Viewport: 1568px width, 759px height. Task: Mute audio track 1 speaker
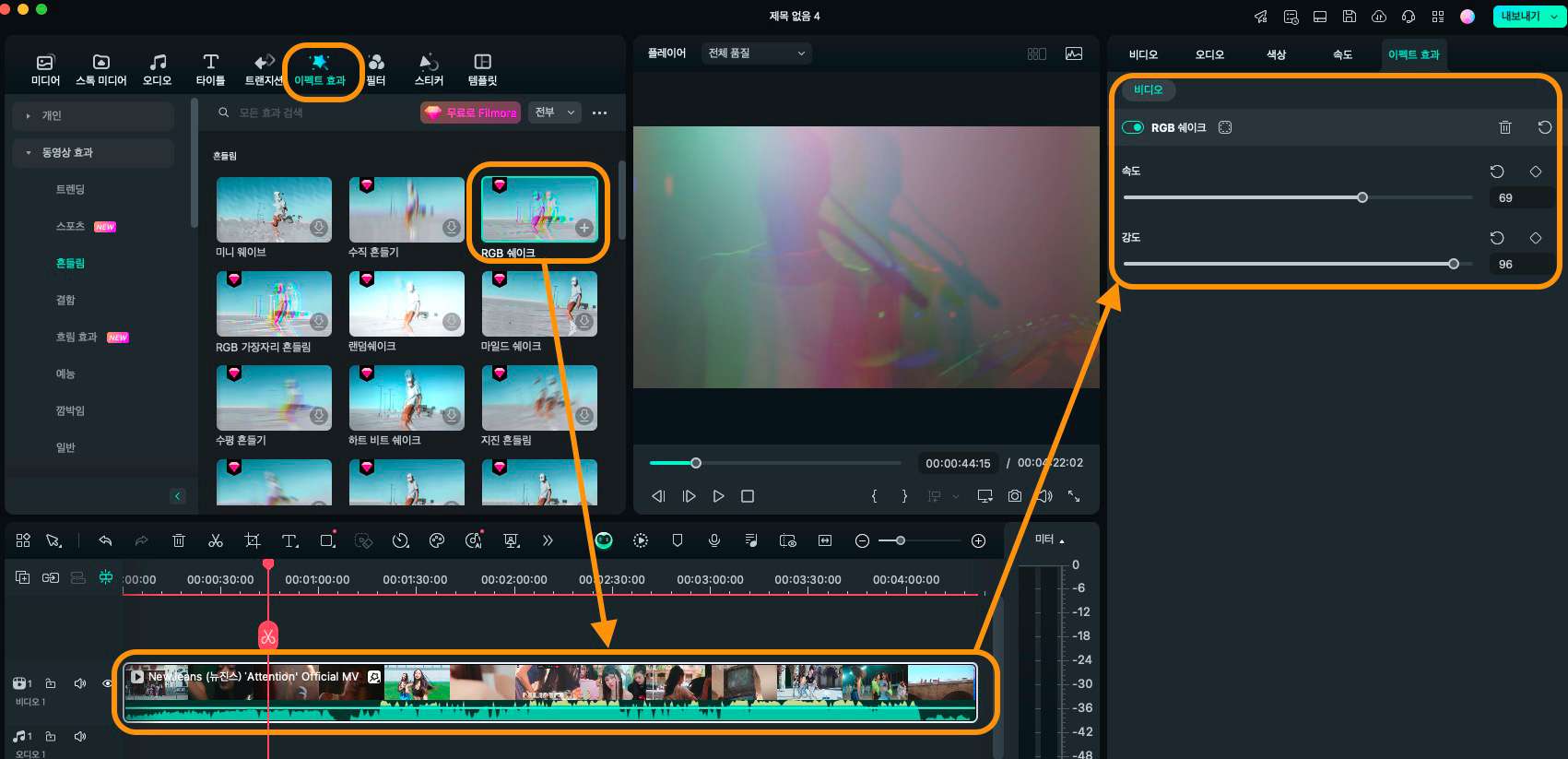click(x=80, y=737)
